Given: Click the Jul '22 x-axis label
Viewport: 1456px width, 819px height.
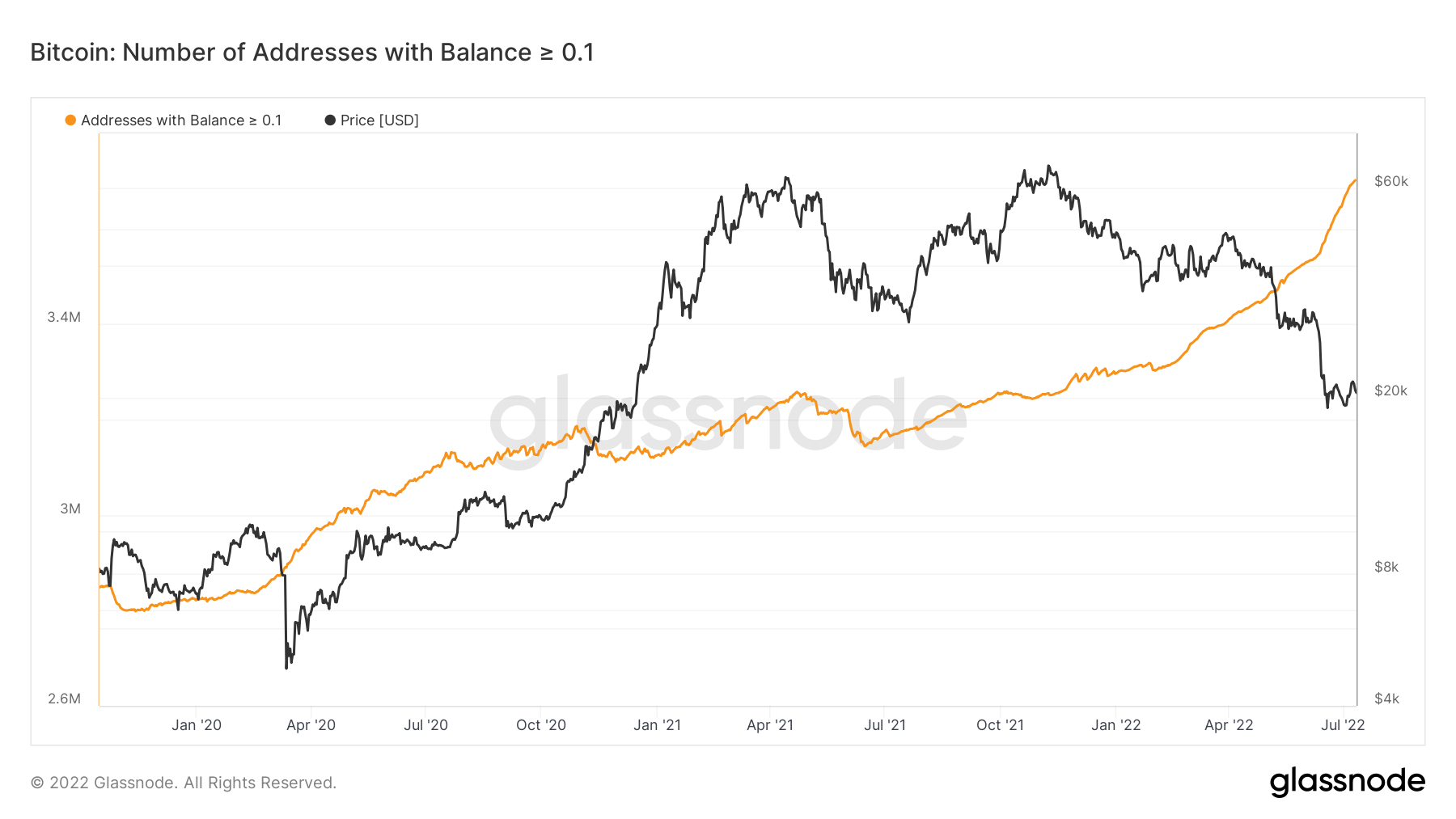Looking at the screenshot, I should pos(1343,725).
